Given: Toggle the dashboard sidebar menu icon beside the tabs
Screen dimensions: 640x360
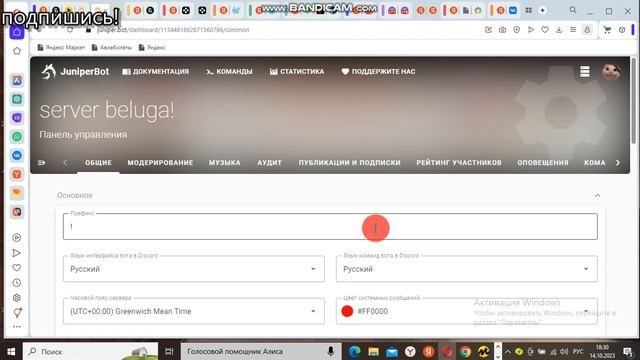Looking at the screenshot, I should pos(42,162).
